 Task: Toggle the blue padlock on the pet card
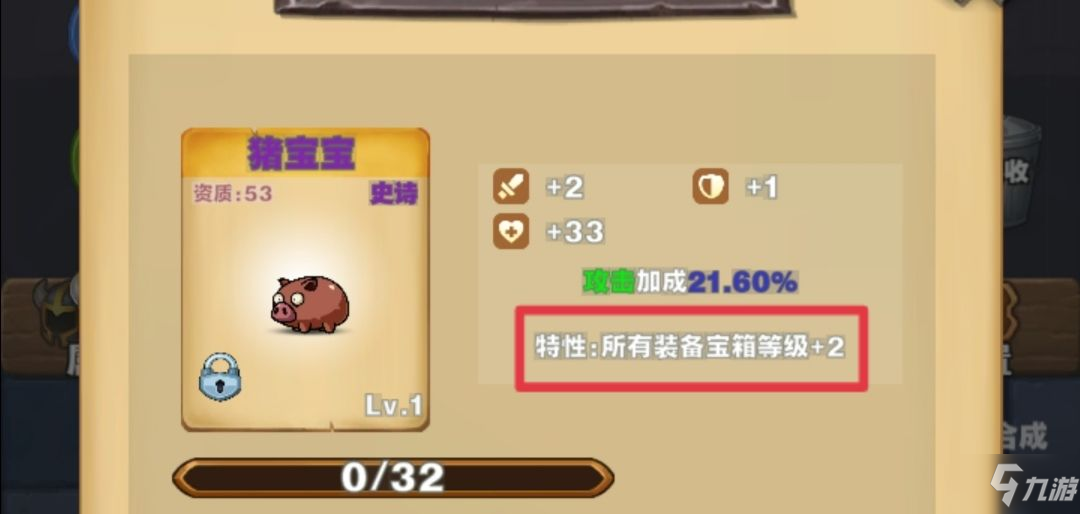click(x=220, y=378)
